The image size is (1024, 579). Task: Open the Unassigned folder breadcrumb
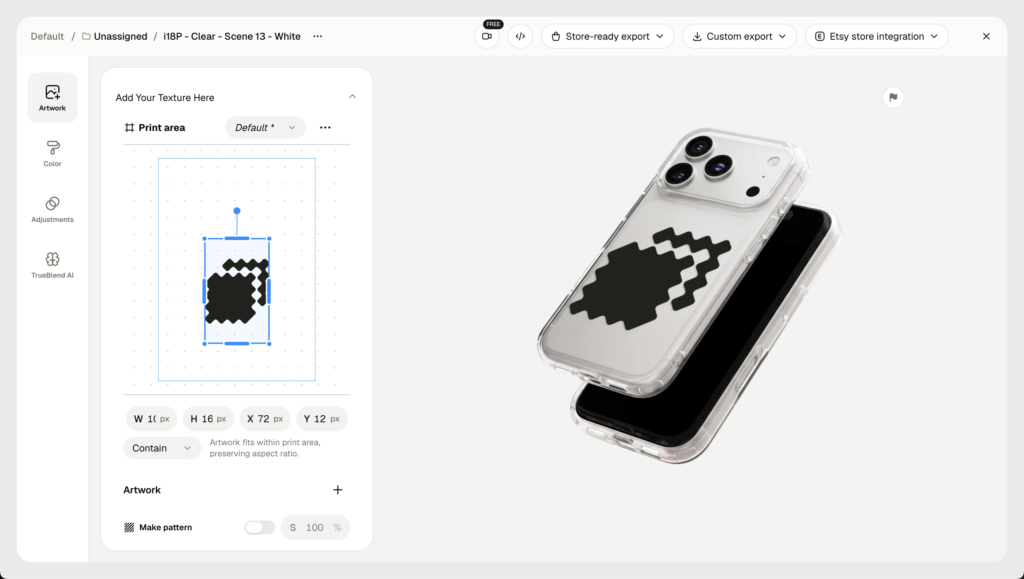[x=114, y=36]
